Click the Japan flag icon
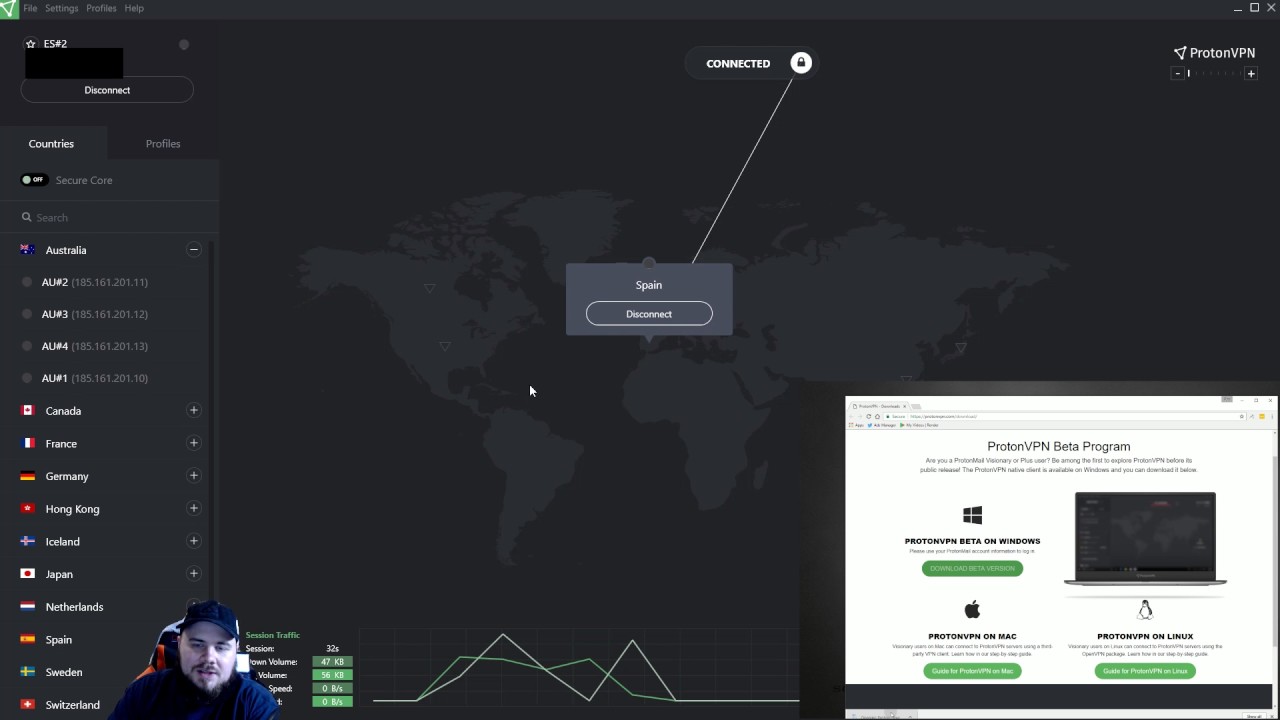This screenshot has width=1280, height=720. tap(28, 574)
